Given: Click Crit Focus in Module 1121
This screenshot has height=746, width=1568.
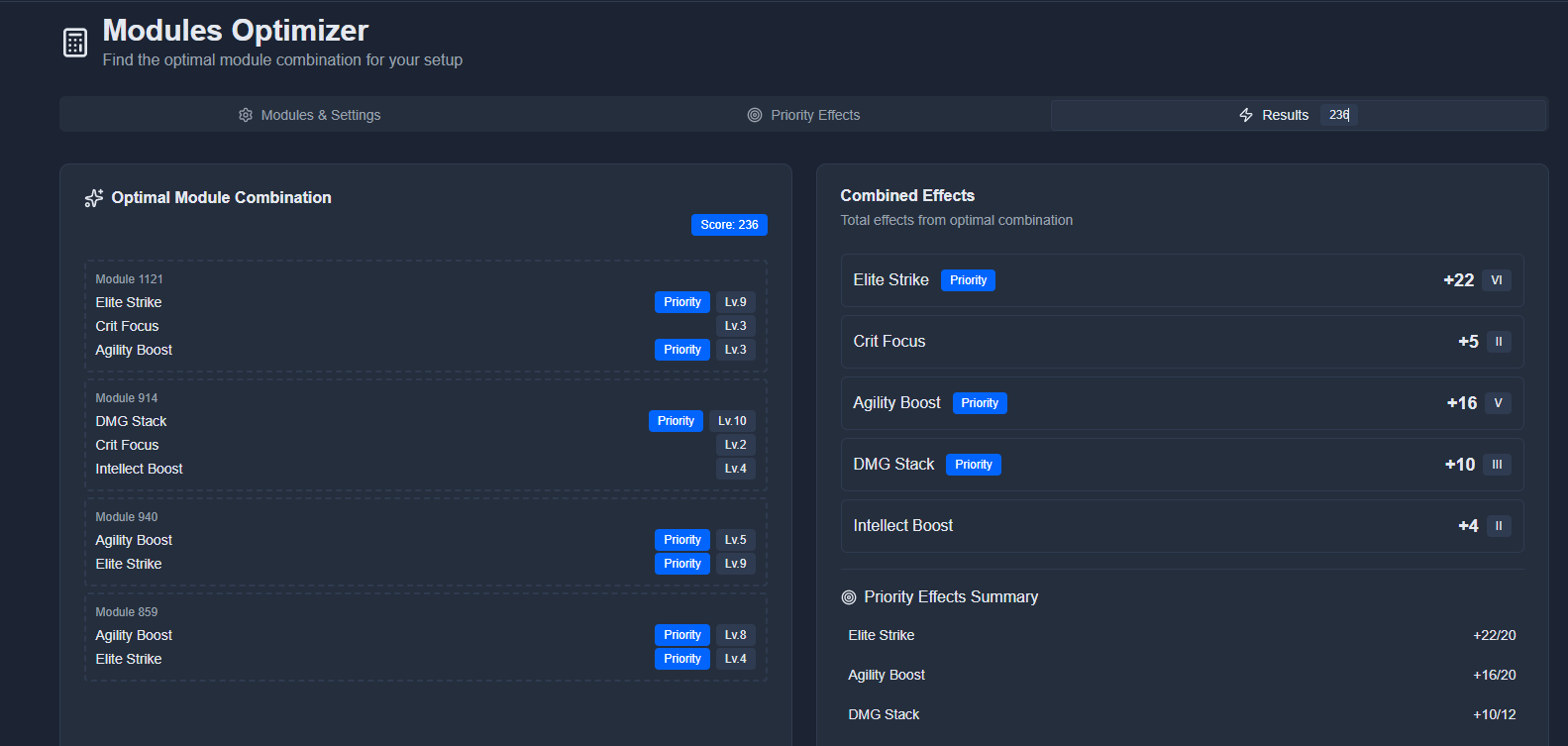Looking at the screenshot, I should click(127, 326).
